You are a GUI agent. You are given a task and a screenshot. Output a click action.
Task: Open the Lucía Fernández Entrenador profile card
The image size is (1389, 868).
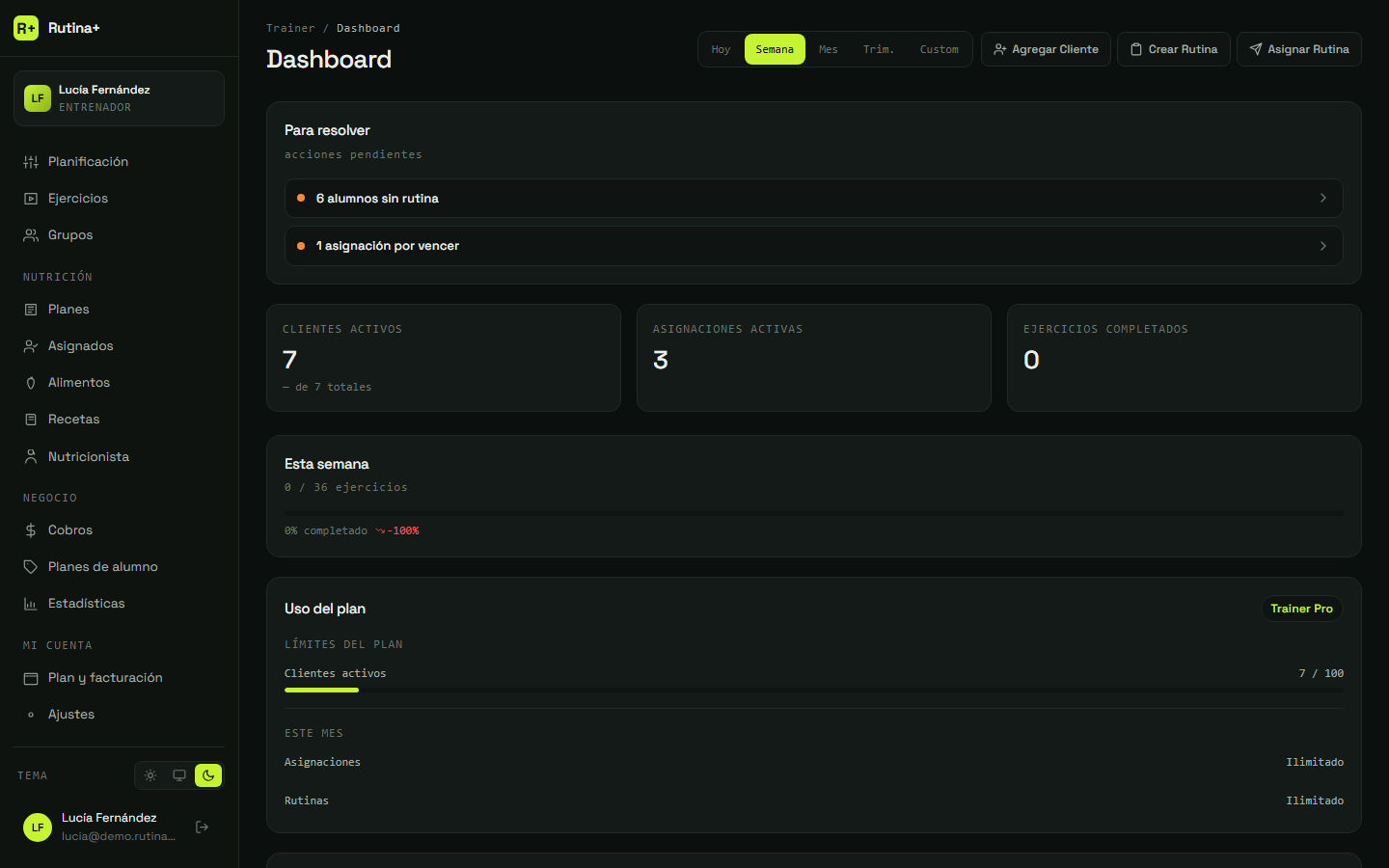click(119, 98)
